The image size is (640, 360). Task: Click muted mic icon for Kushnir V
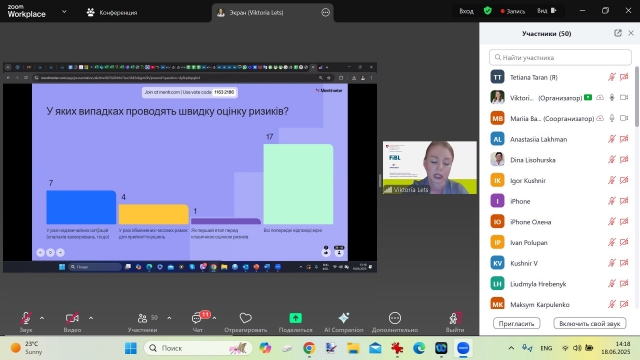coord(611,263)
